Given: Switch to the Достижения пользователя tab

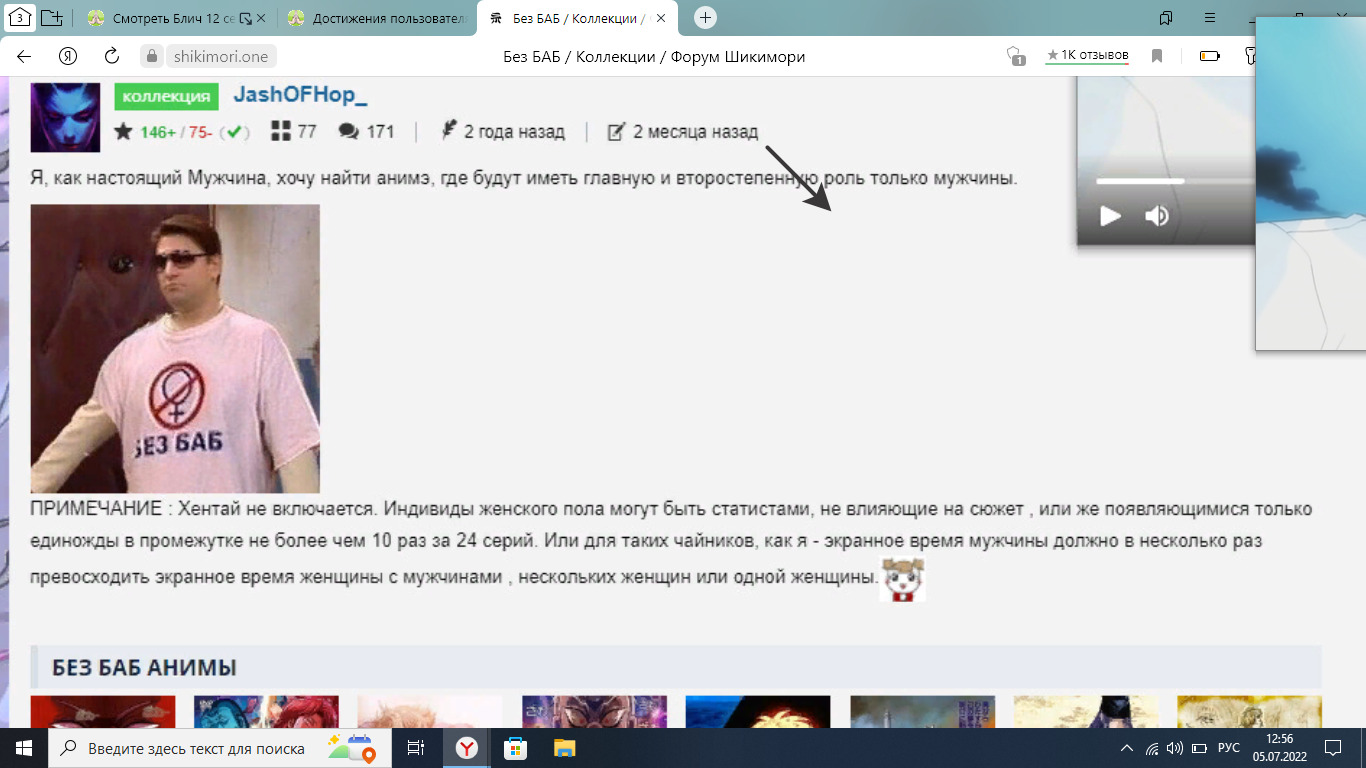Looking at the screenshot, I should click(375, 18).
